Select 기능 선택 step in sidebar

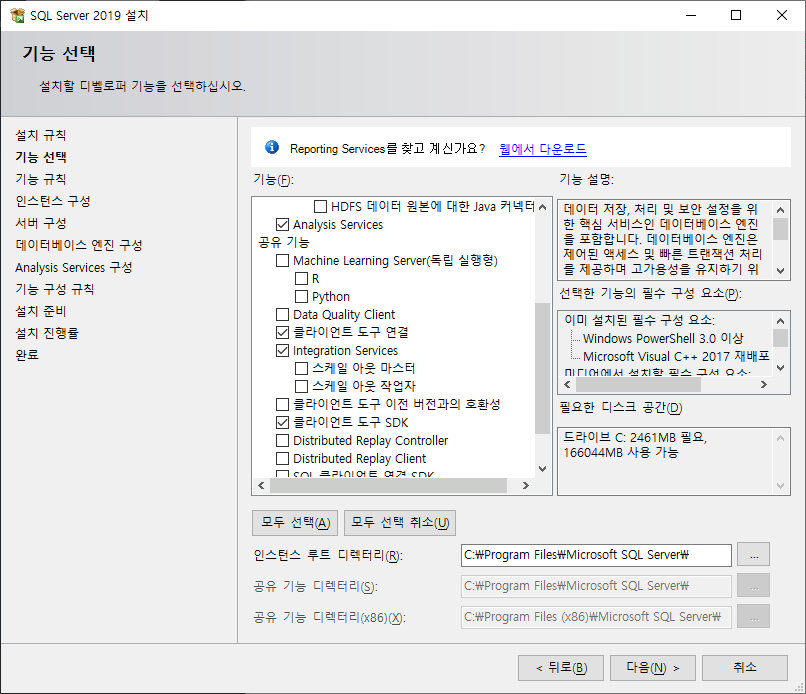(x=41, y=157)
